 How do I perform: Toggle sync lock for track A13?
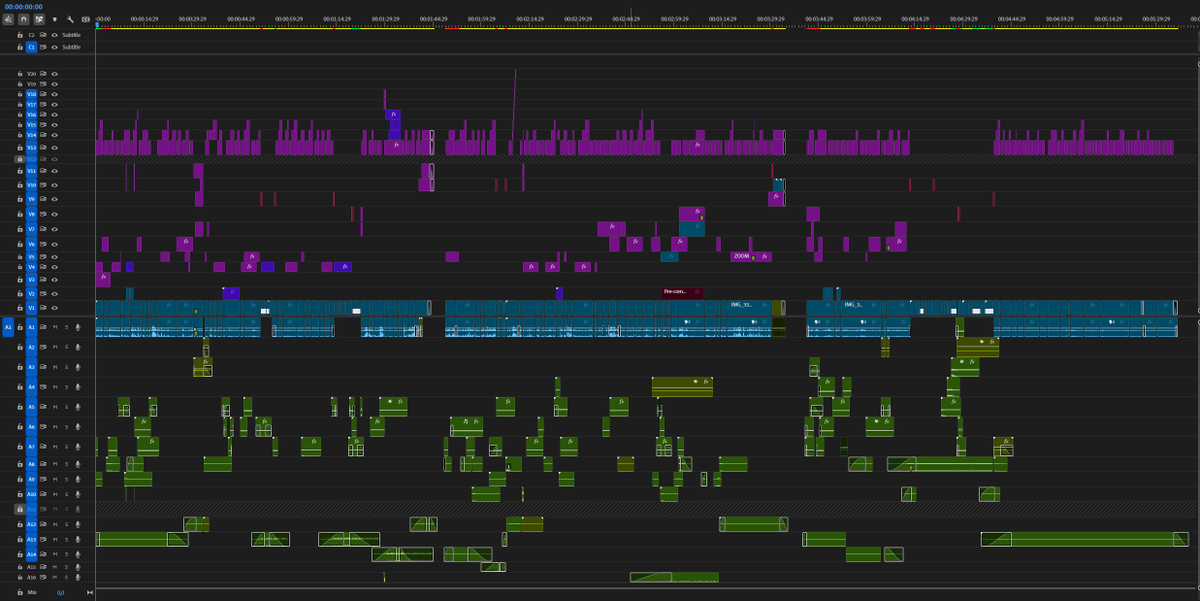point(43,540)
